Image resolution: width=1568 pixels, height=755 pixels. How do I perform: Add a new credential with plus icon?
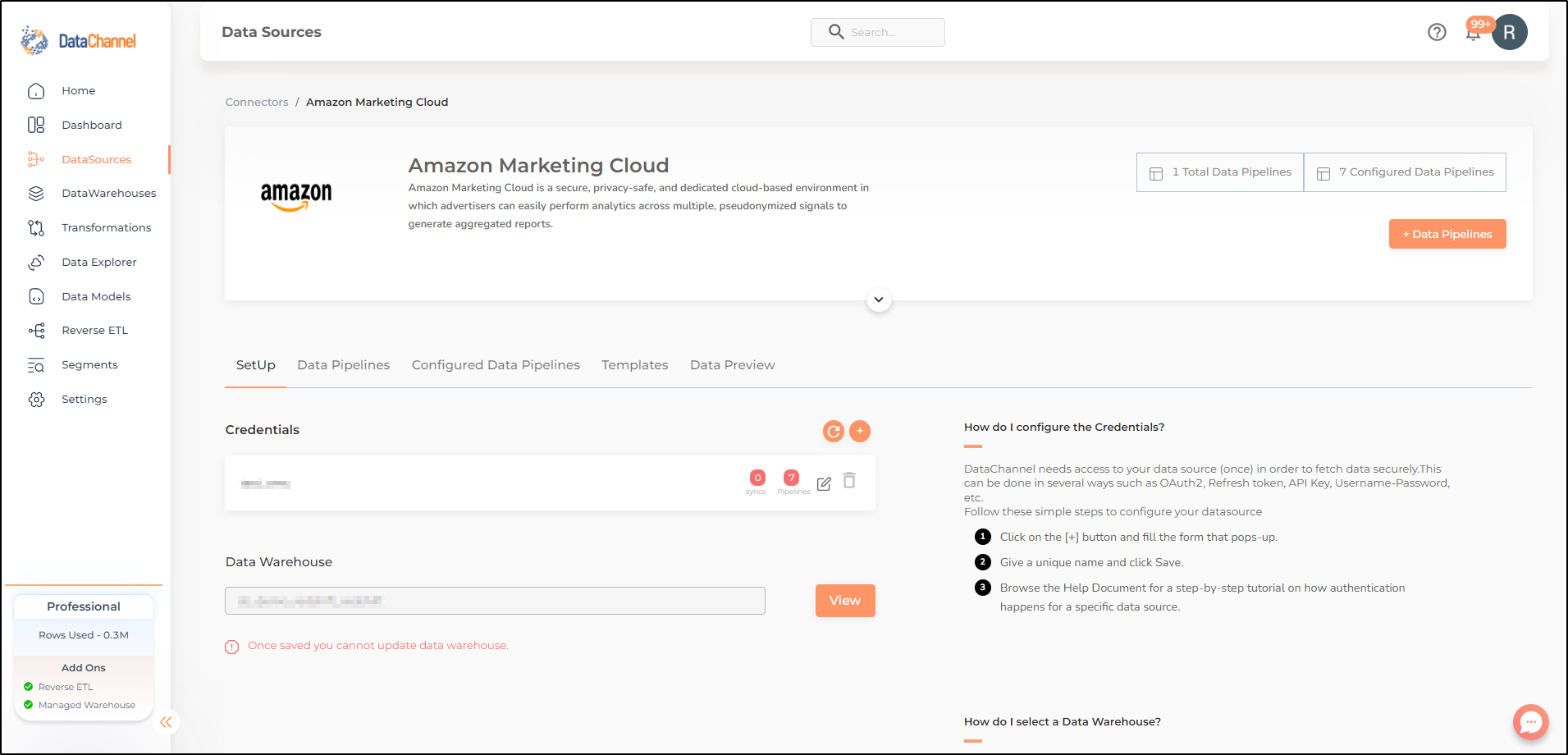point(860,431)
